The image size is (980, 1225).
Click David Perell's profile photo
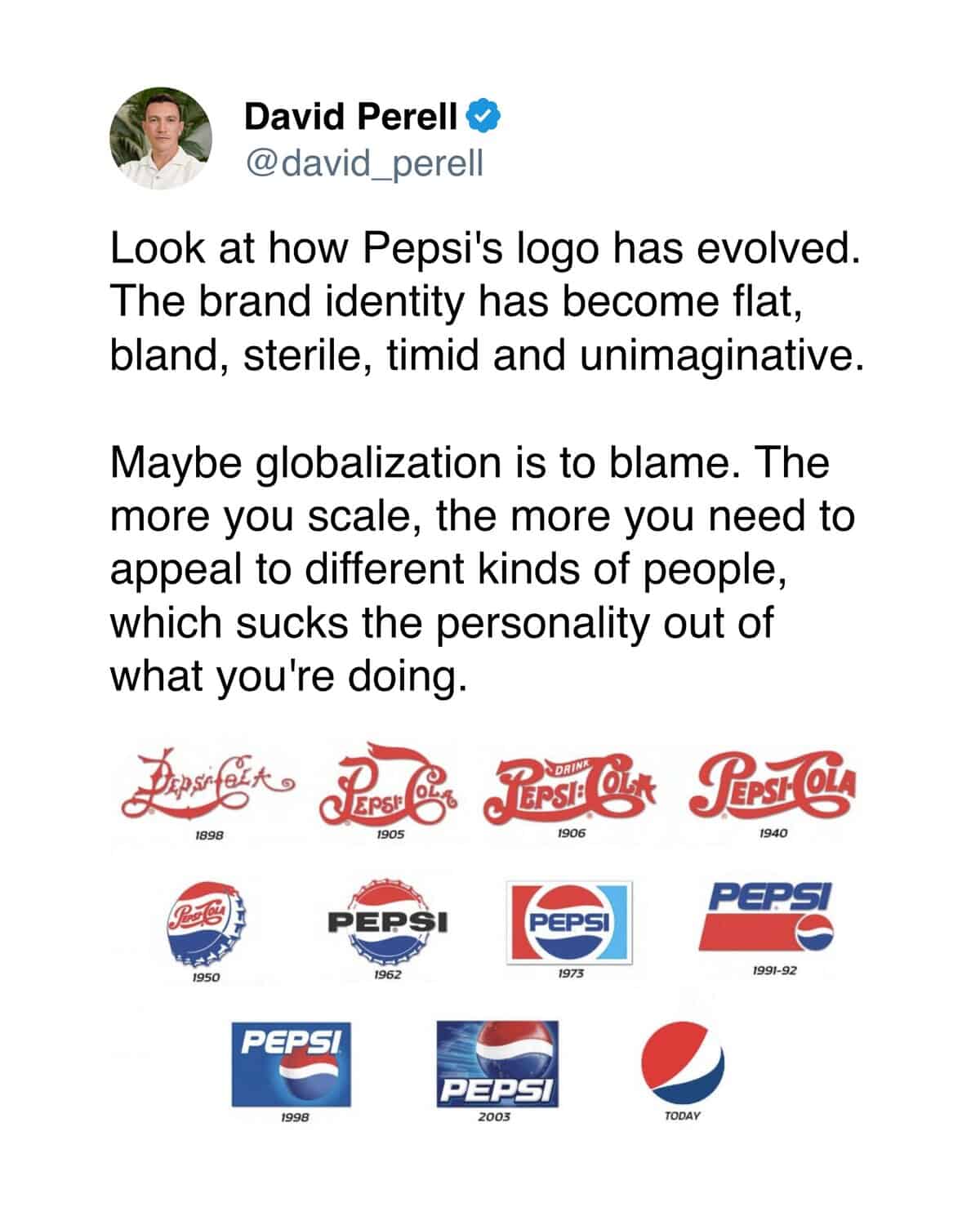point(161,138)
